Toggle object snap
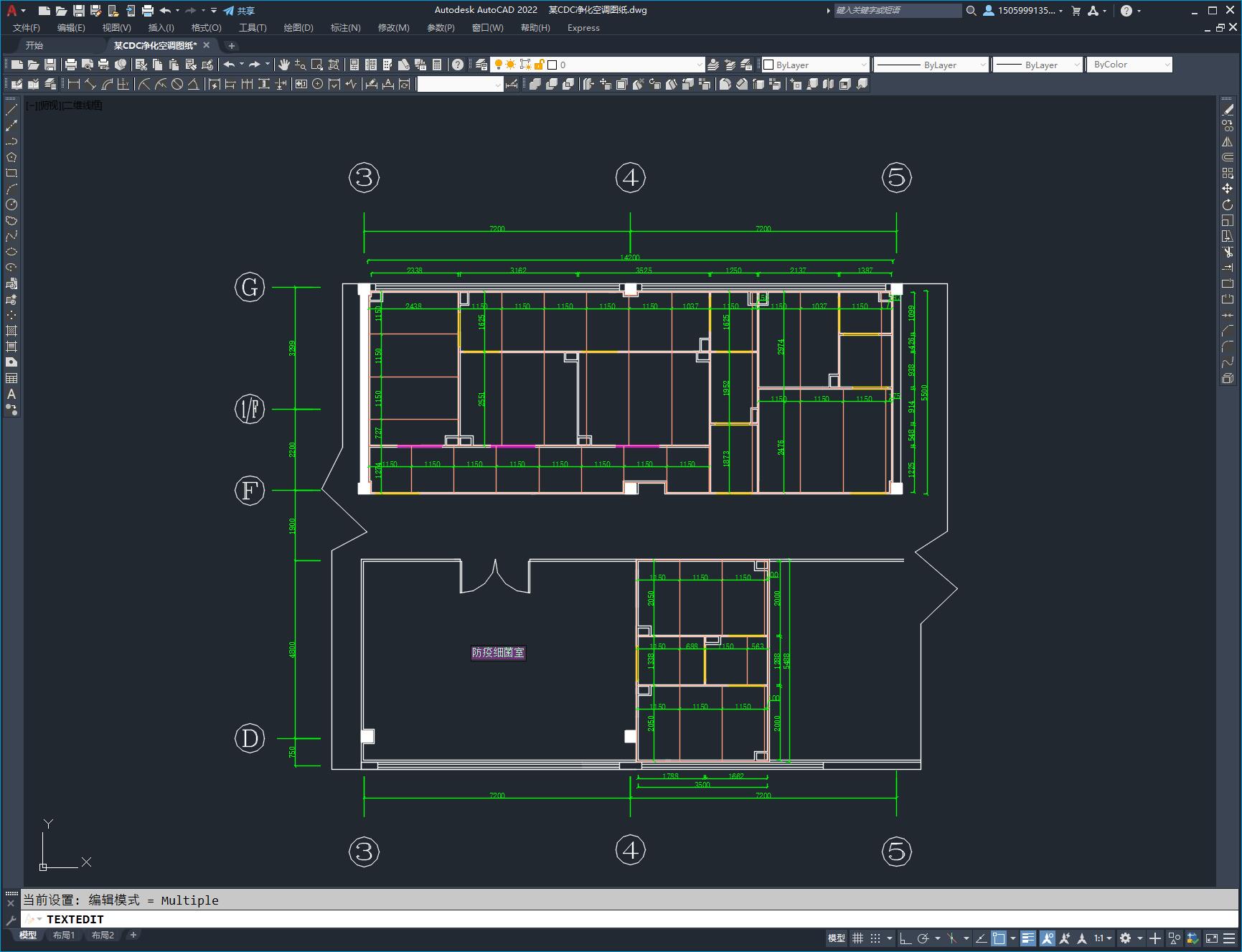 [998, 938]
